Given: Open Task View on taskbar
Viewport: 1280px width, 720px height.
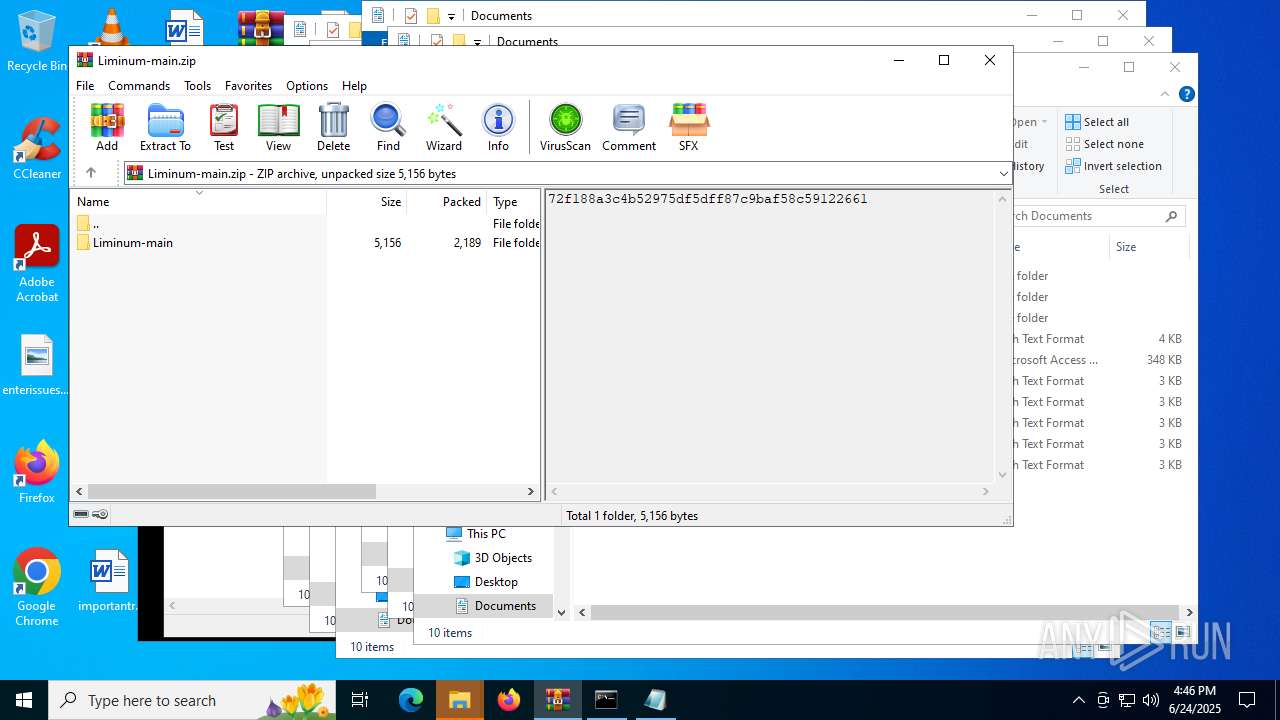Looking at the screenshot, I should tap(361, 700).
